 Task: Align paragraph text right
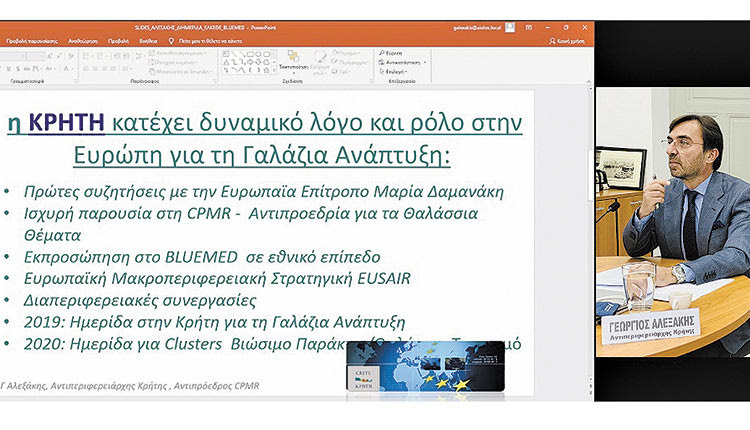click(104, 69)
